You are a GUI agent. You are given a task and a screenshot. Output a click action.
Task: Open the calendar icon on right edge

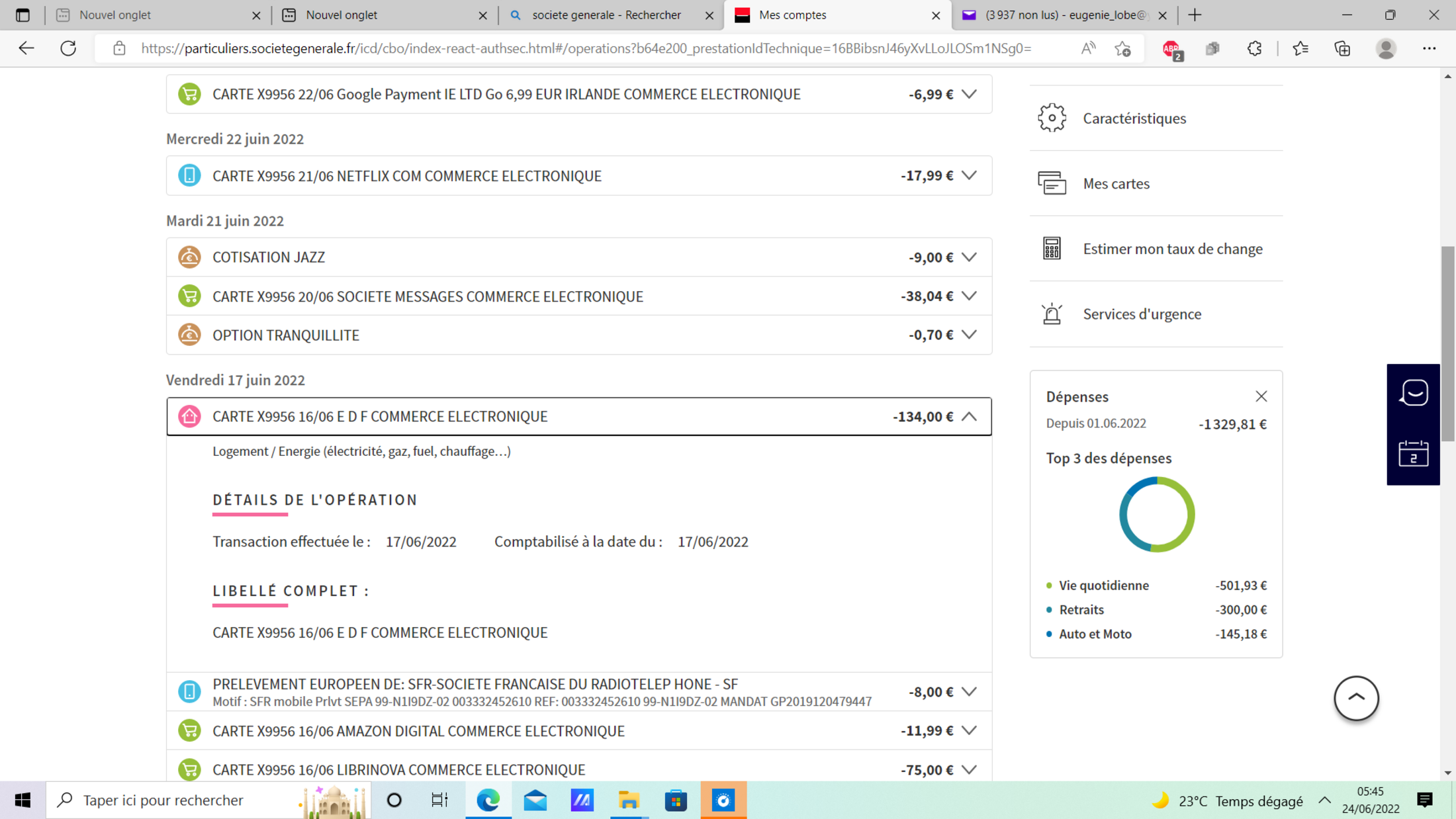[x=1413, y=454]
